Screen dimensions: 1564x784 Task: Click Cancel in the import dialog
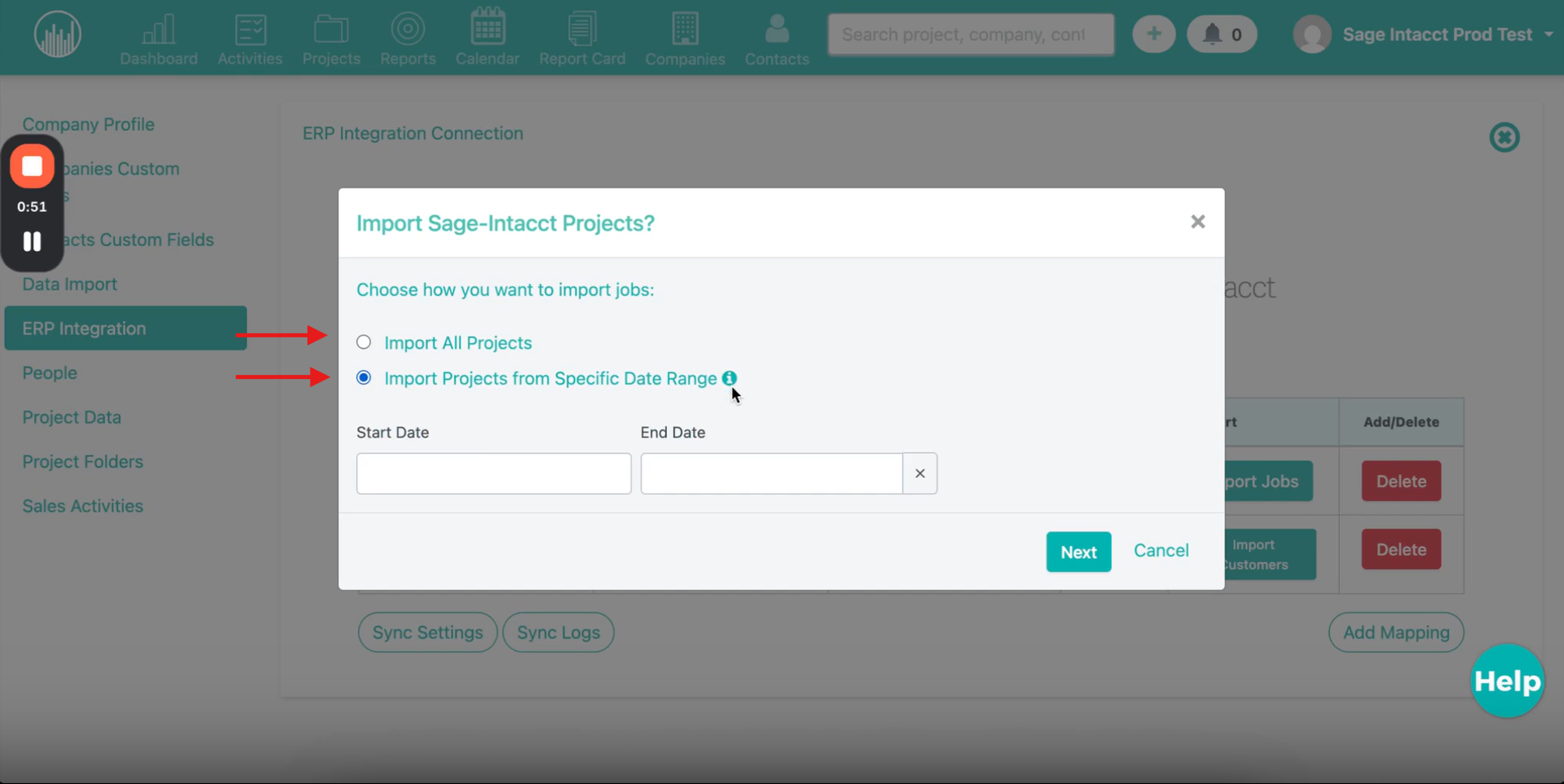tap(1160, 551)
